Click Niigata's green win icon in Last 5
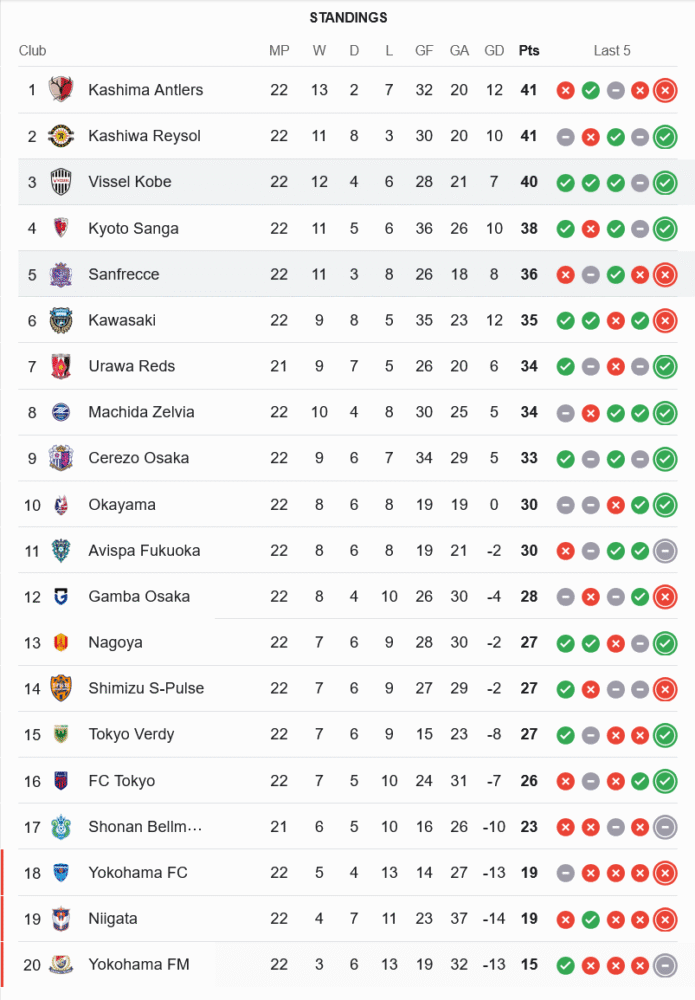695x1000 pixels. 590,919
